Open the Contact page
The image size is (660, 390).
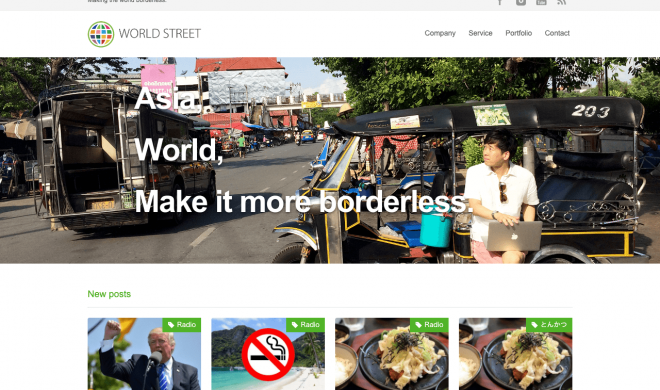click(557, 33)
